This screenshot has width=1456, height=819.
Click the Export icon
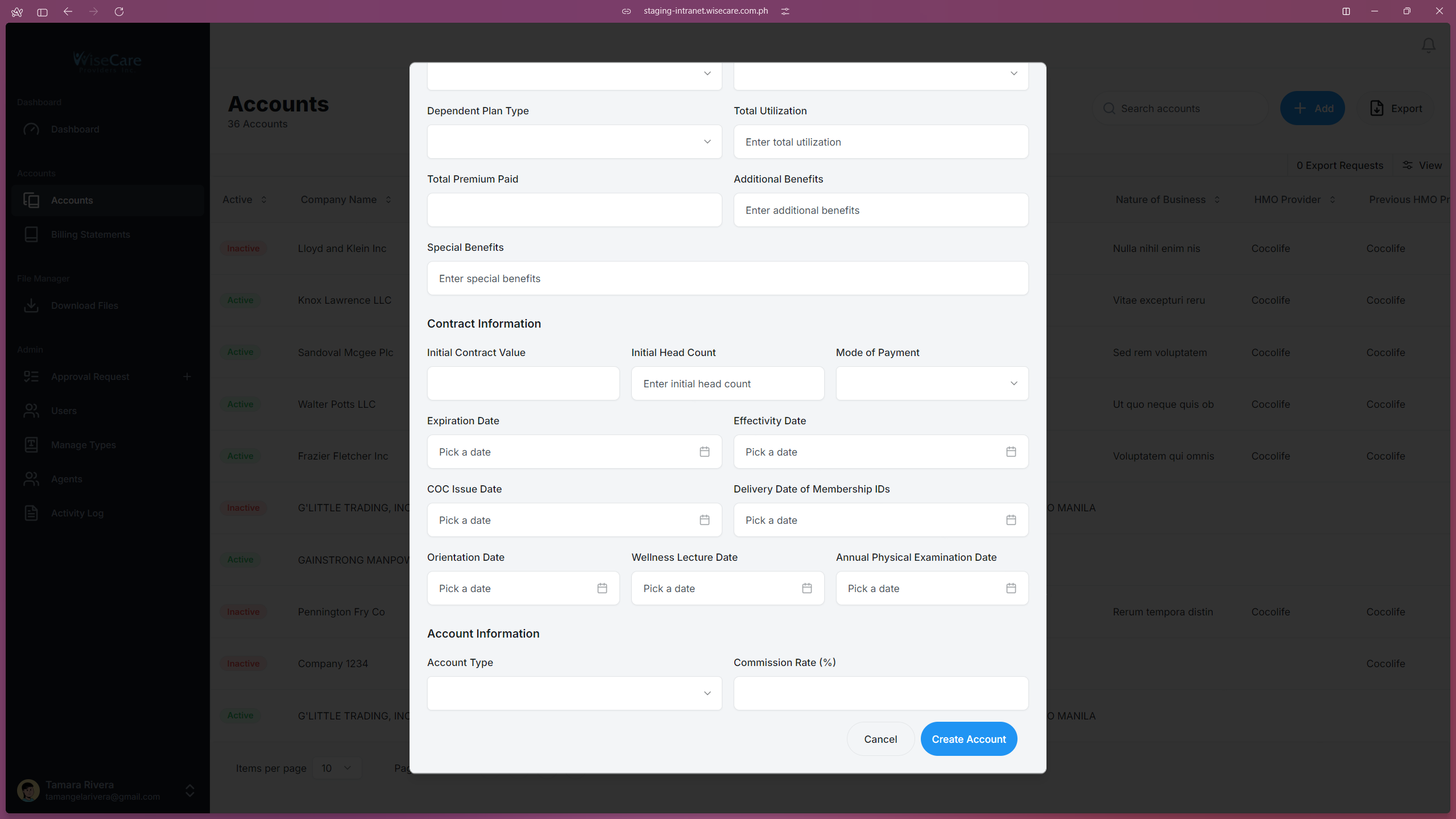(x=1377, y=108)
